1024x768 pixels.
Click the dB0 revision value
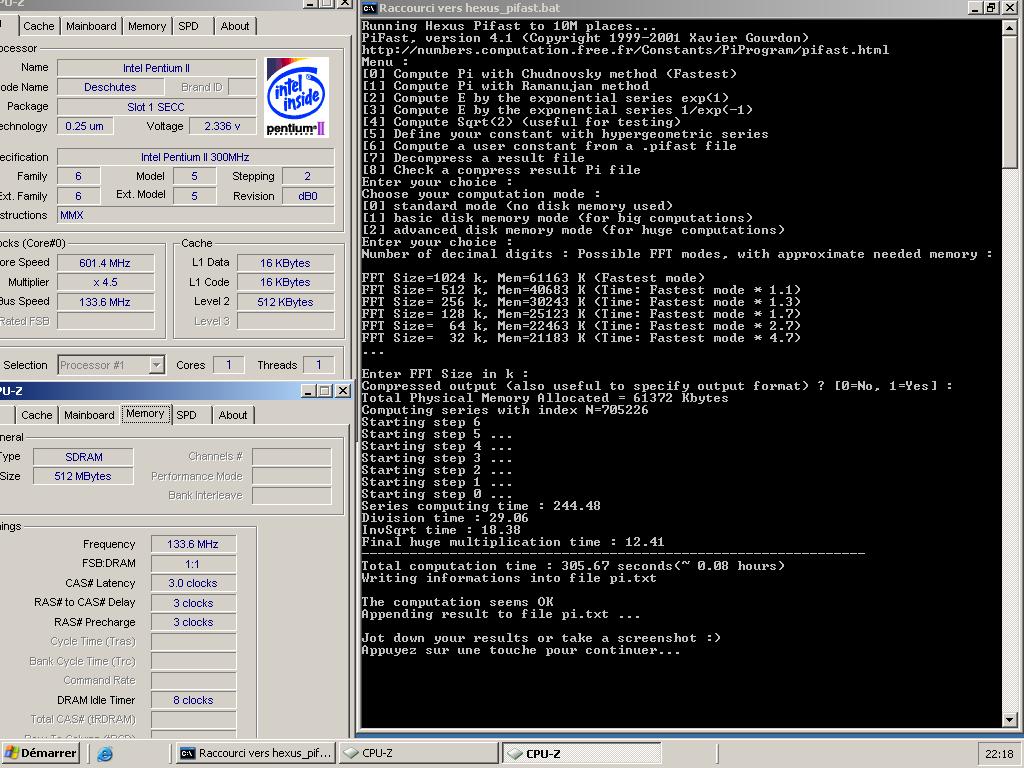point(308,196)
